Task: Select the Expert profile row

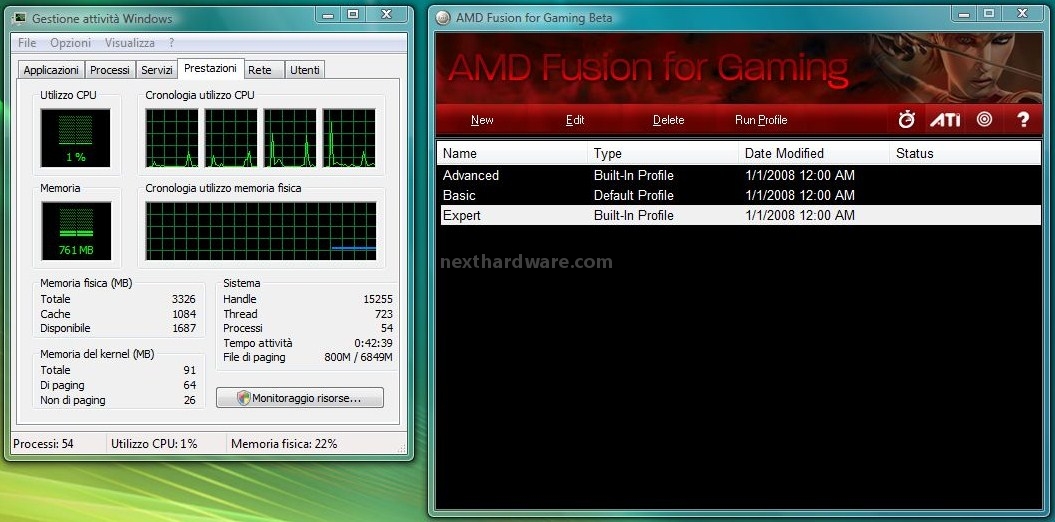Action: [x=739, y=216]
